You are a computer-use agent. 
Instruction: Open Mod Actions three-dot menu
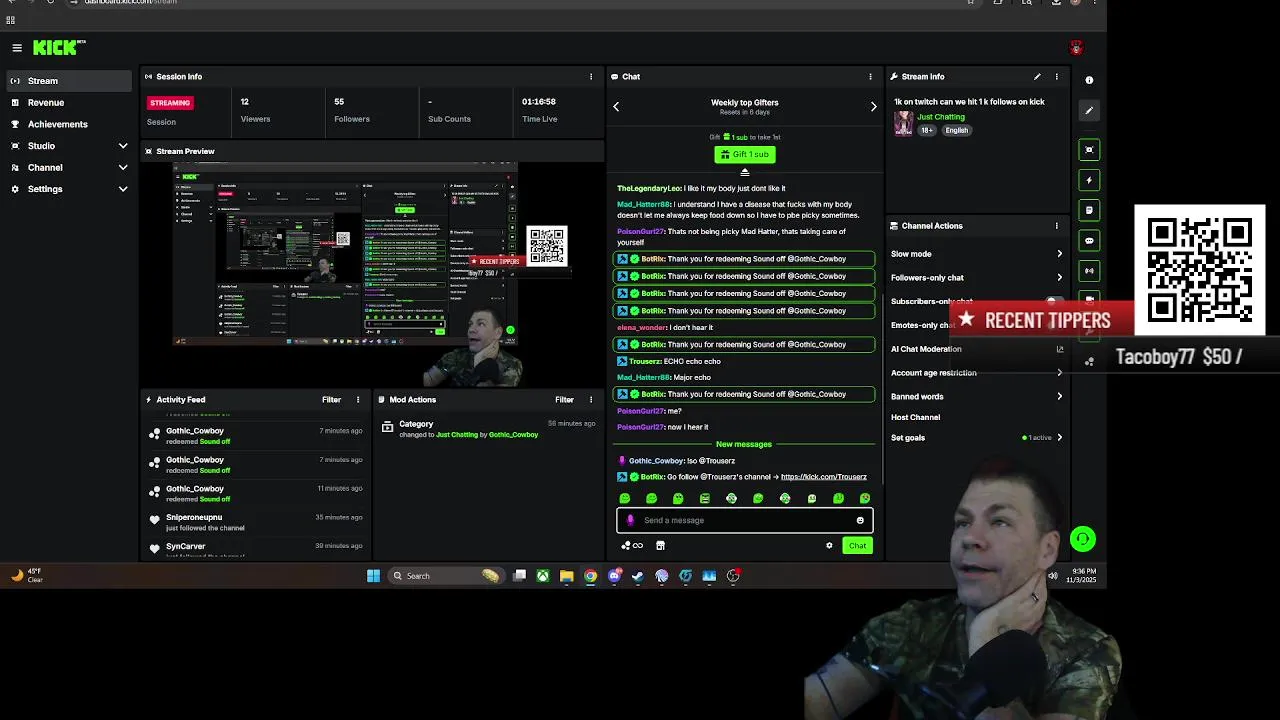[590, 400]
